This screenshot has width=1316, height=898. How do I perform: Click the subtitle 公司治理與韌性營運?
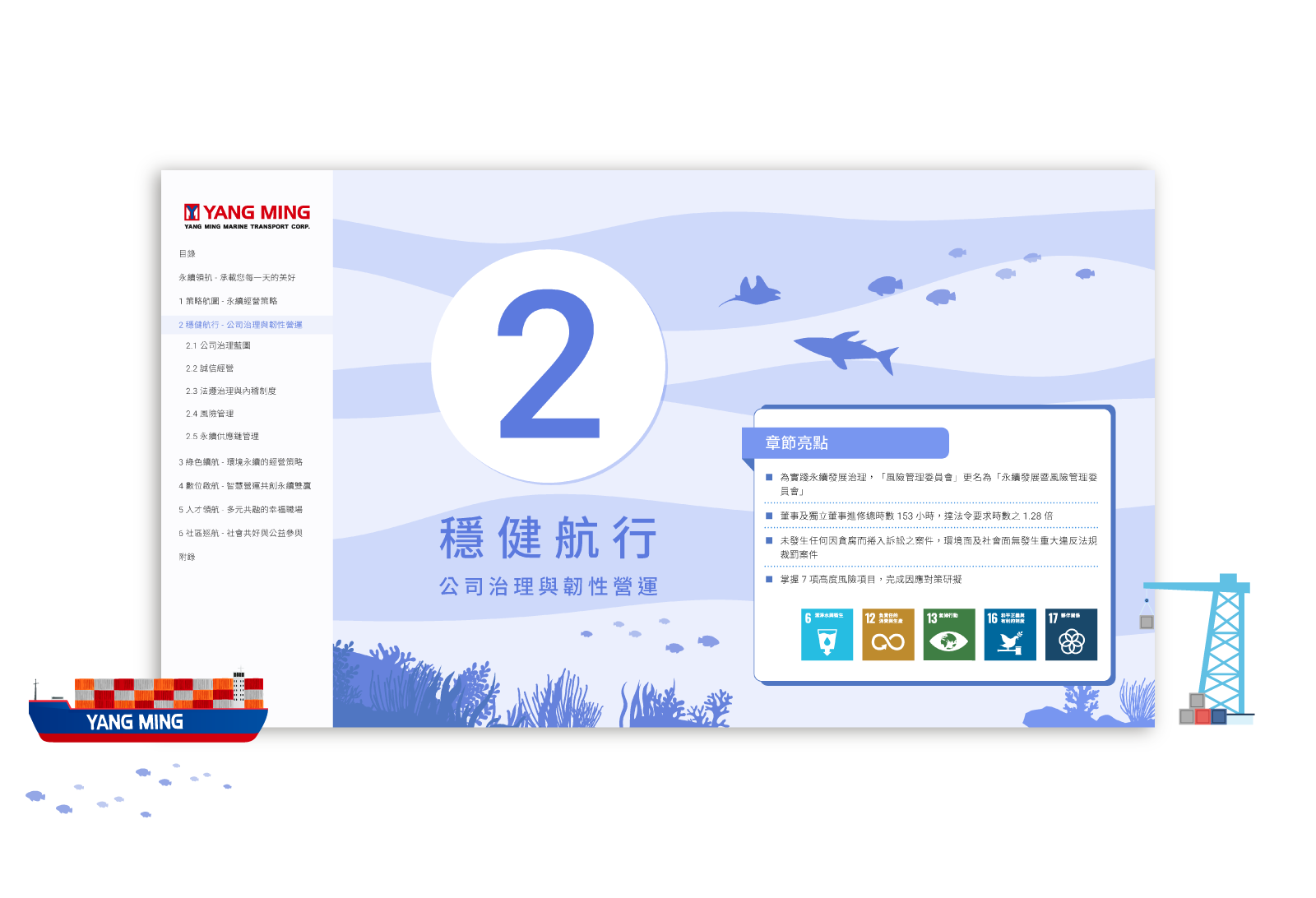point(549,586)
